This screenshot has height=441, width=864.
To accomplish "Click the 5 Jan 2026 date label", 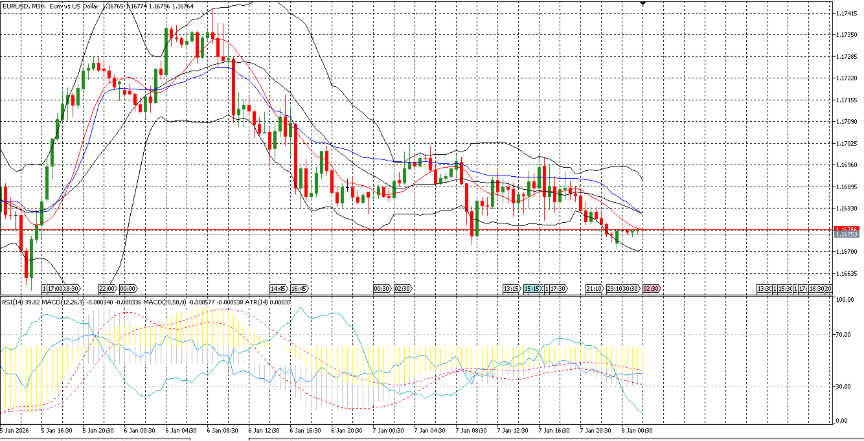I will coord(17,431).
